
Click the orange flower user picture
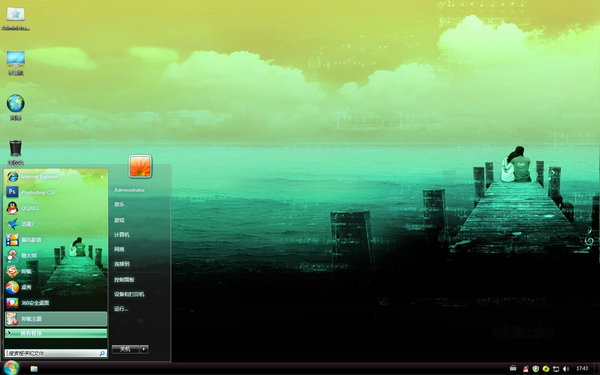pos(140,166)
